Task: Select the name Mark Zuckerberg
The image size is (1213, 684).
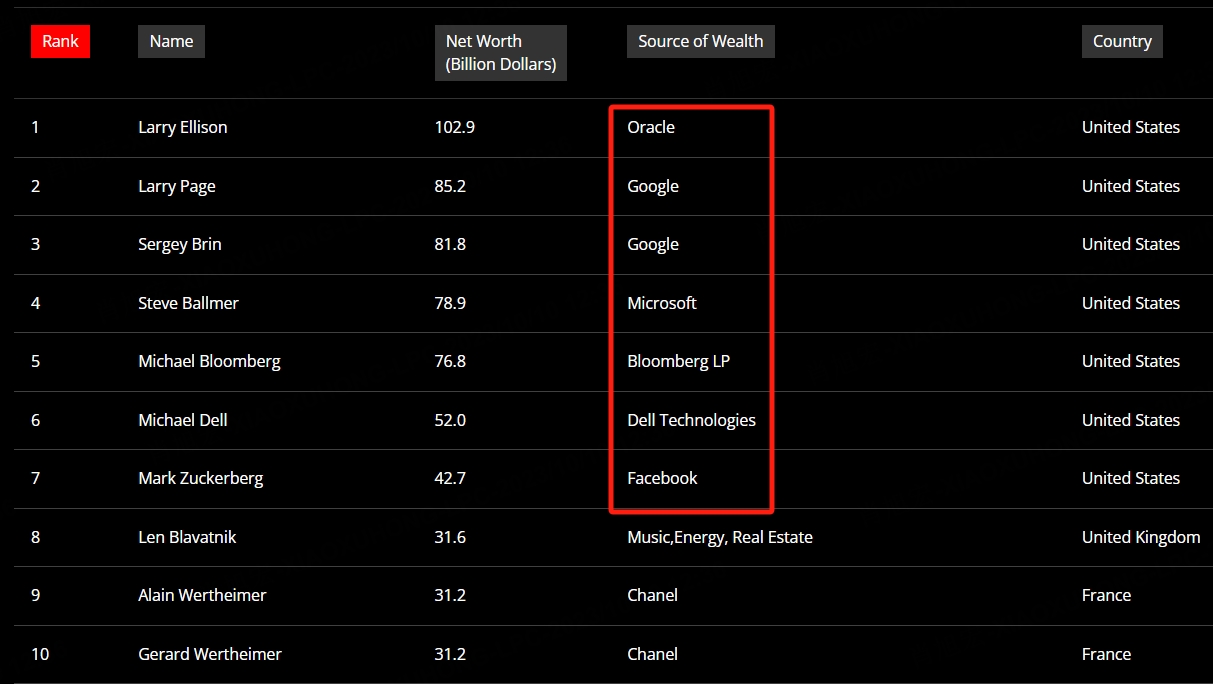Action: click(201, 478)
